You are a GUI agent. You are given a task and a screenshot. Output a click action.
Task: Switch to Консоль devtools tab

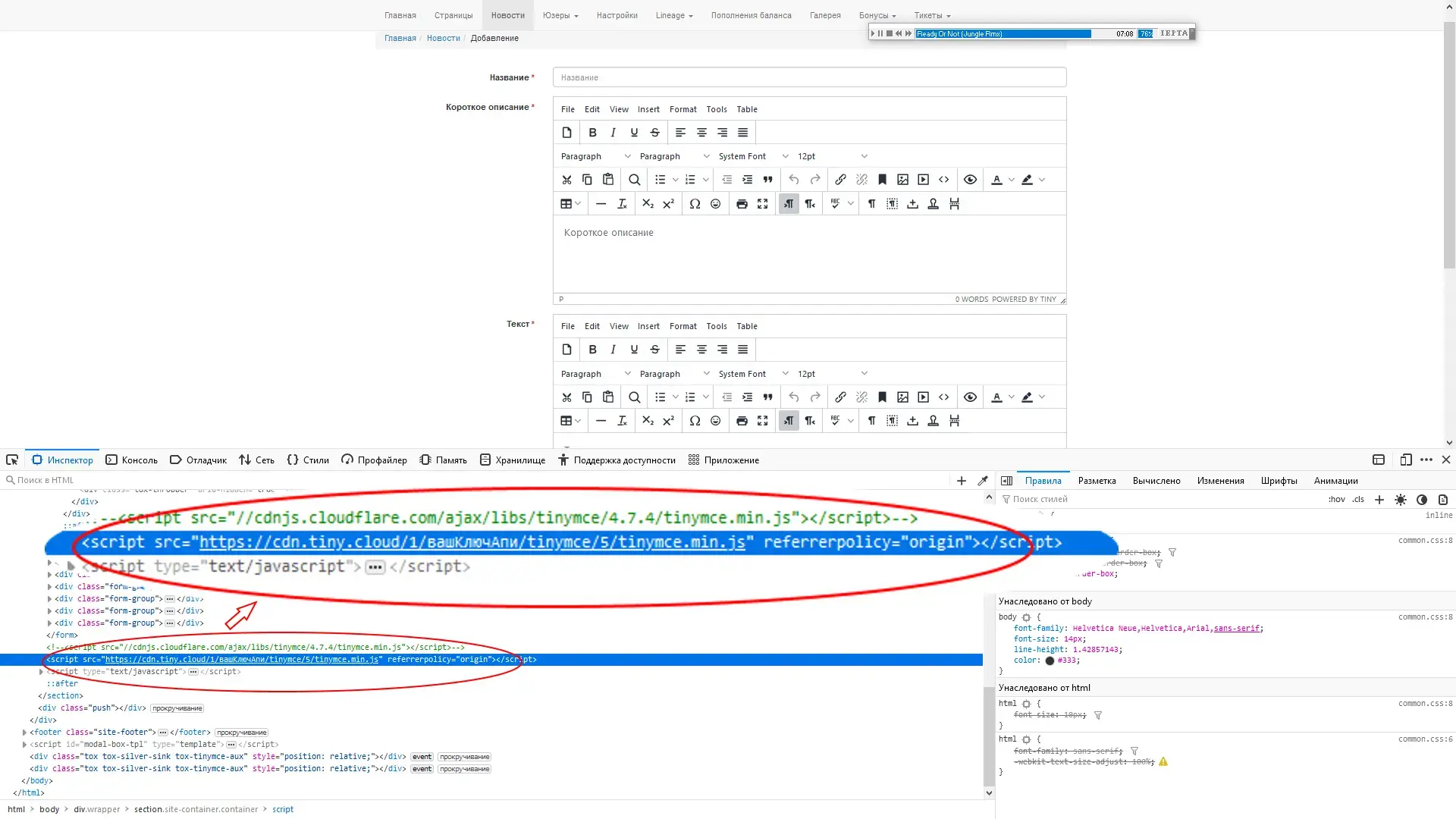(131, 460)
